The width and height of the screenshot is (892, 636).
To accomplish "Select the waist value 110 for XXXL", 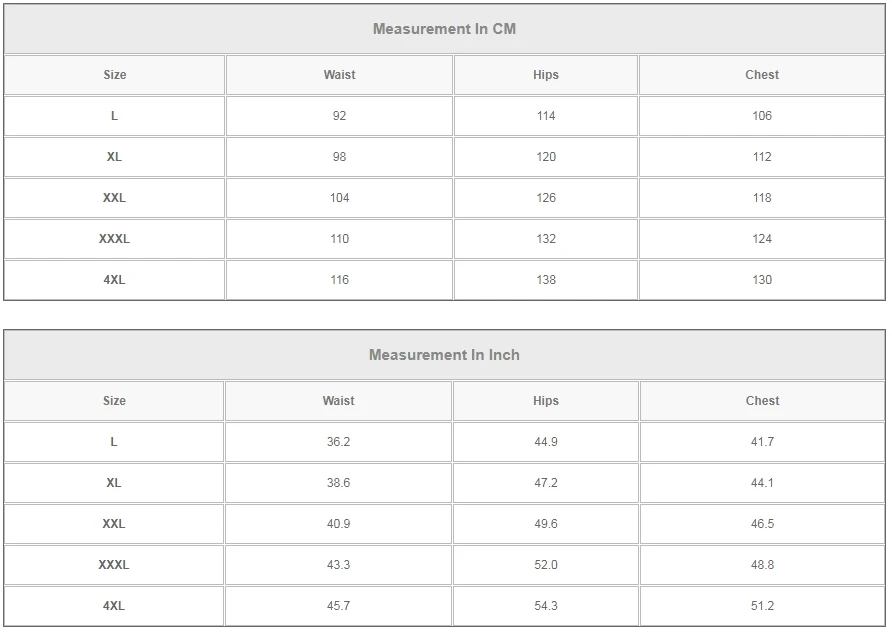I will click(x=339, y=239).
